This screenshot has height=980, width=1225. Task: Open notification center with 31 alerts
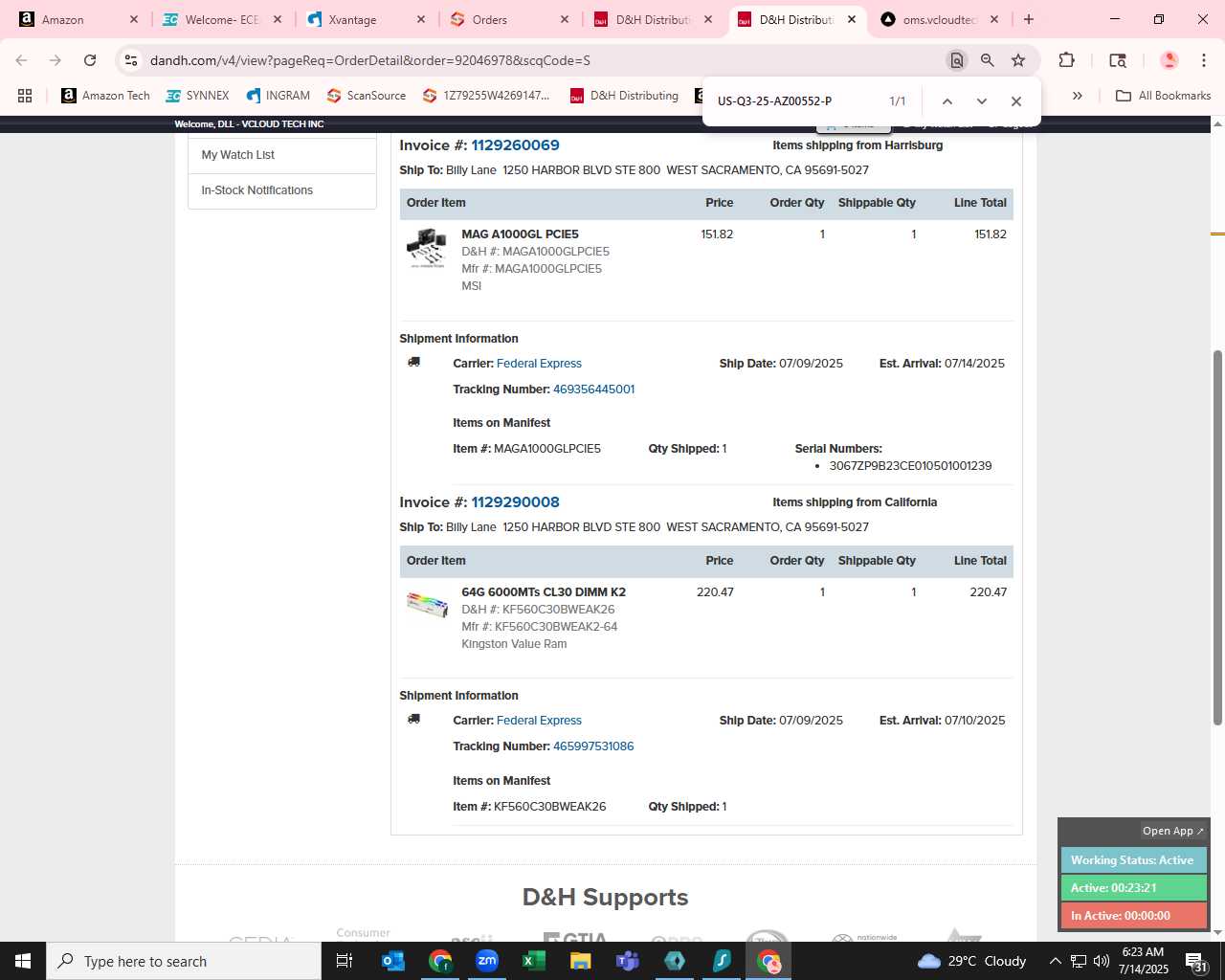[x=1196, y=962]
